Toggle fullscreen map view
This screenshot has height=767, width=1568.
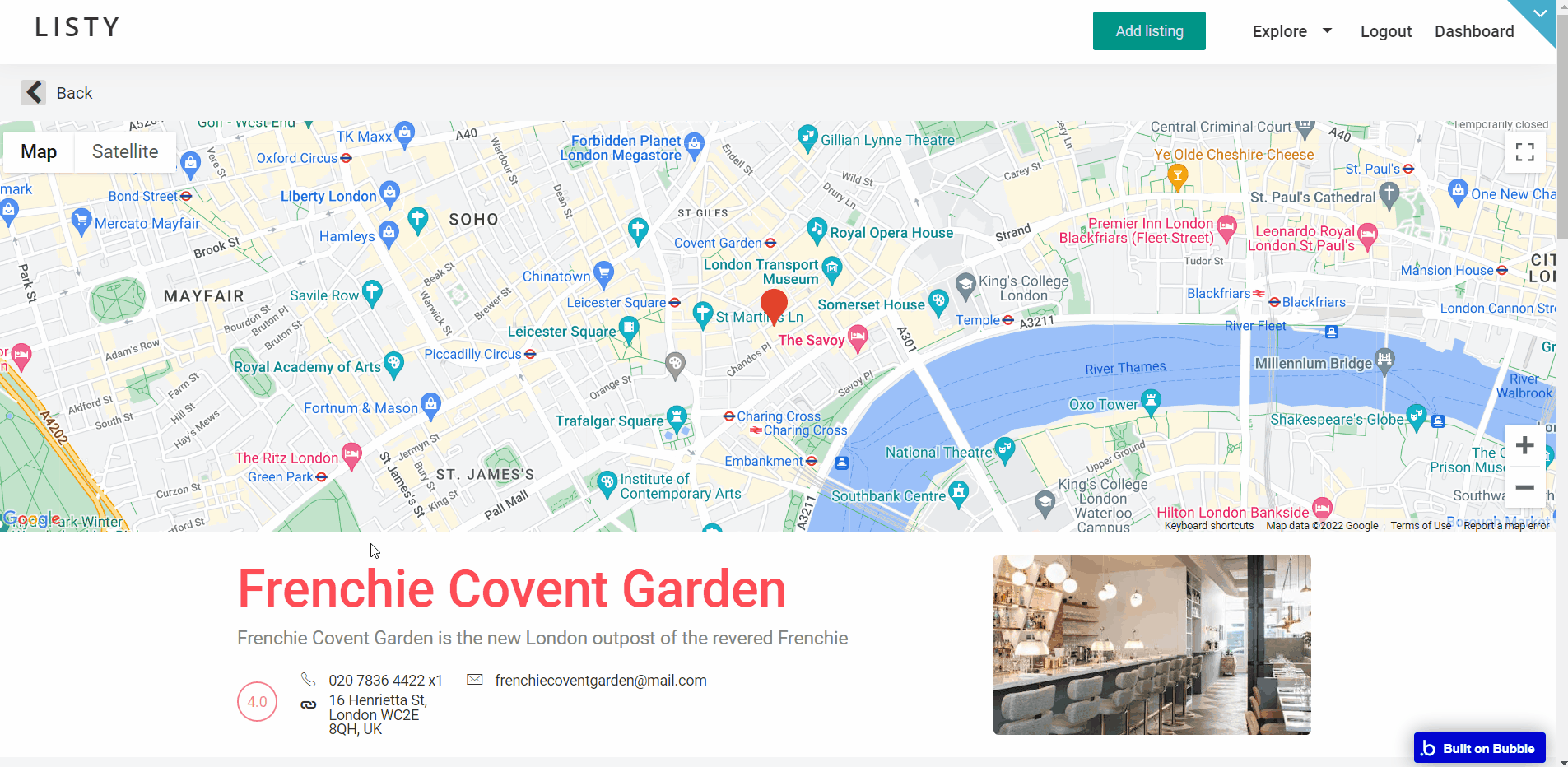point(1524,151)
